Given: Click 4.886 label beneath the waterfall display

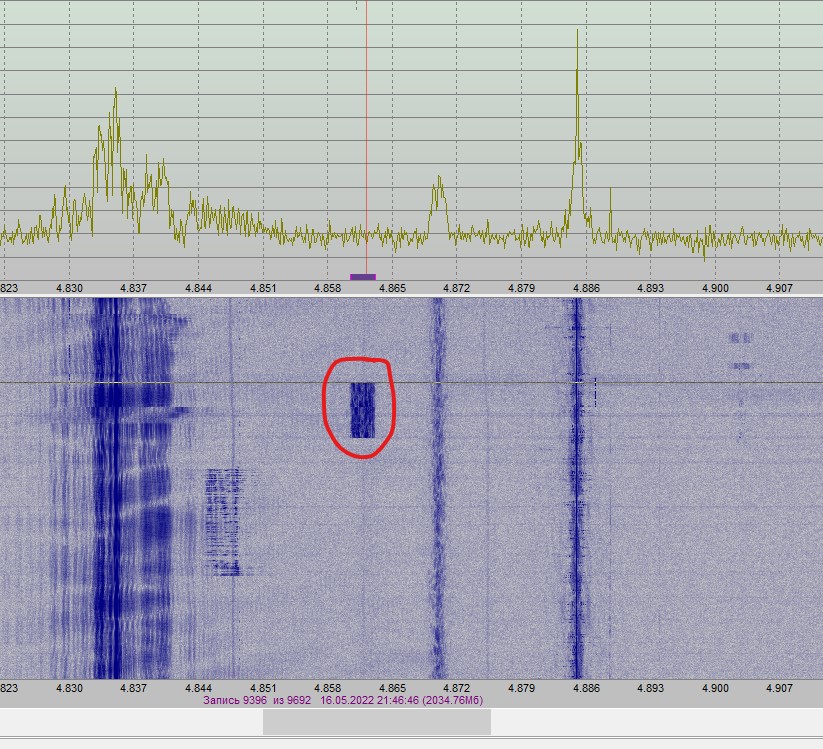Looking at the screenshot, I should 586,688.
